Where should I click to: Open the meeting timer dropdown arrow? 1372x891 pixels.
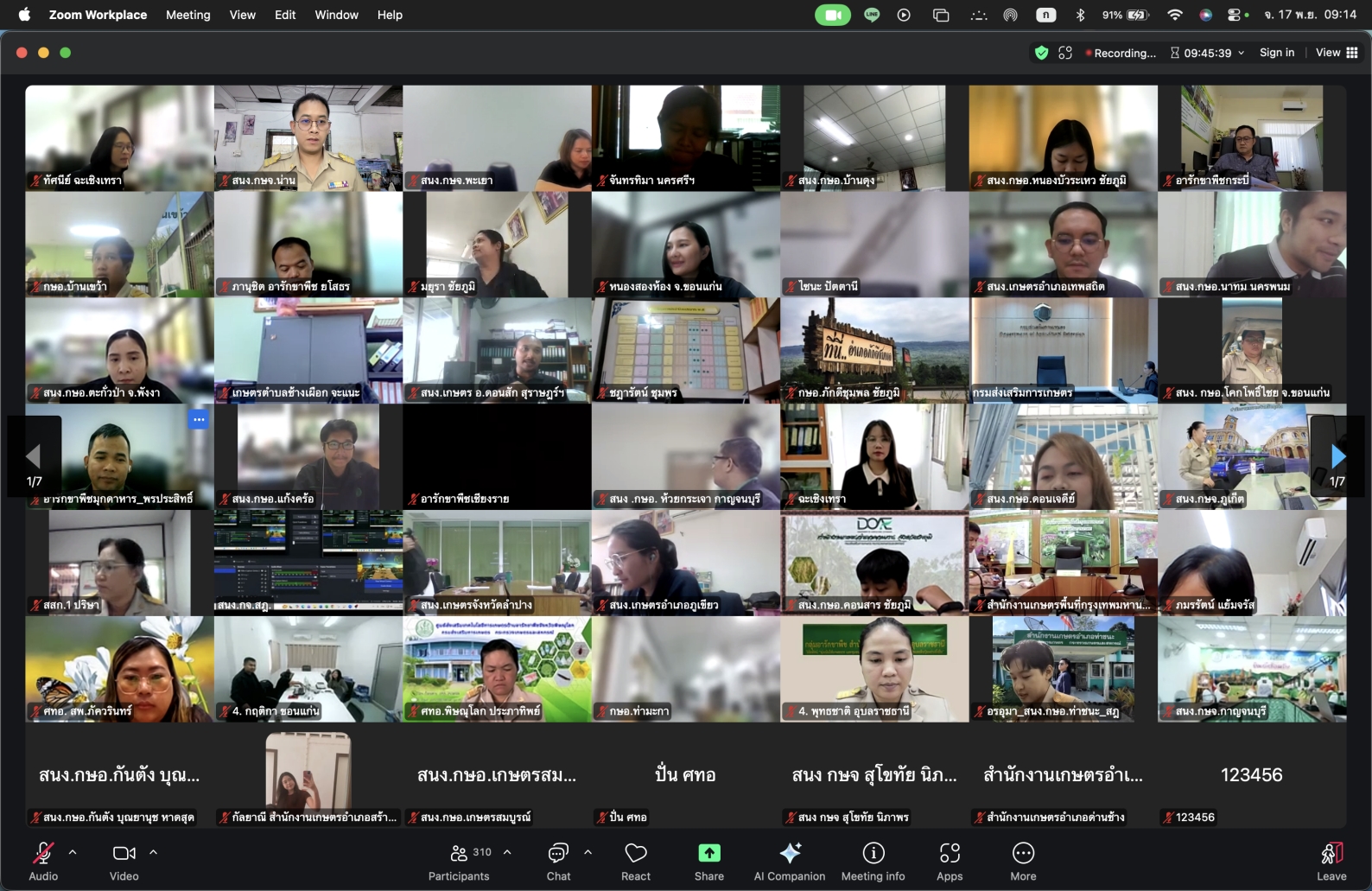pyautogui.click(x=1242, y=53)
